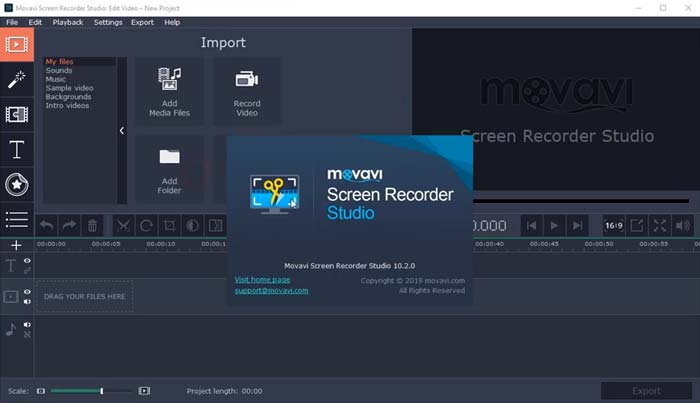The image size is (700, 403).
Task: Click the Project length 00:00 text
Action: coord(224,391)
